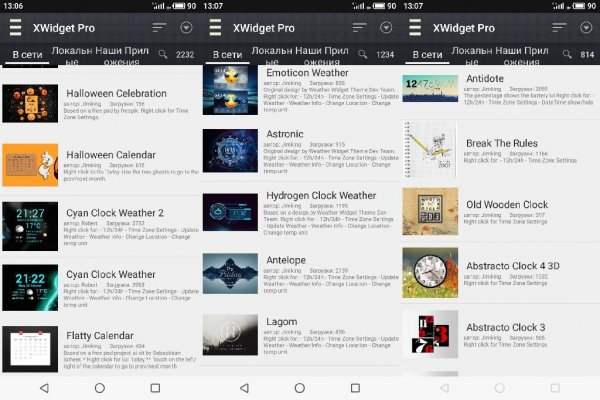
Task: Open Break The Rules thumbnail
Action: point(430,150)
